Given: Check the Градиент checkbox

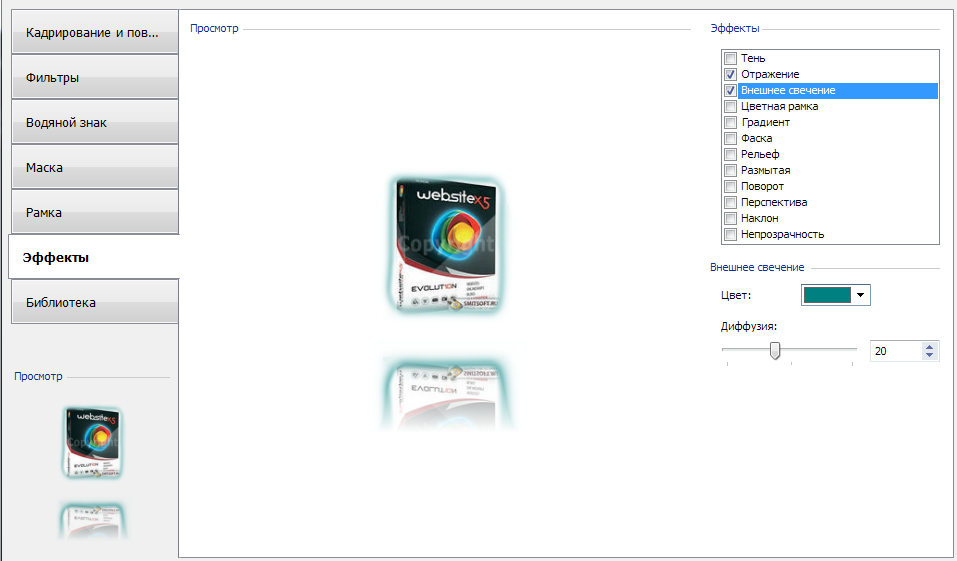Looking at the screenshot, I should coord(731,122).
